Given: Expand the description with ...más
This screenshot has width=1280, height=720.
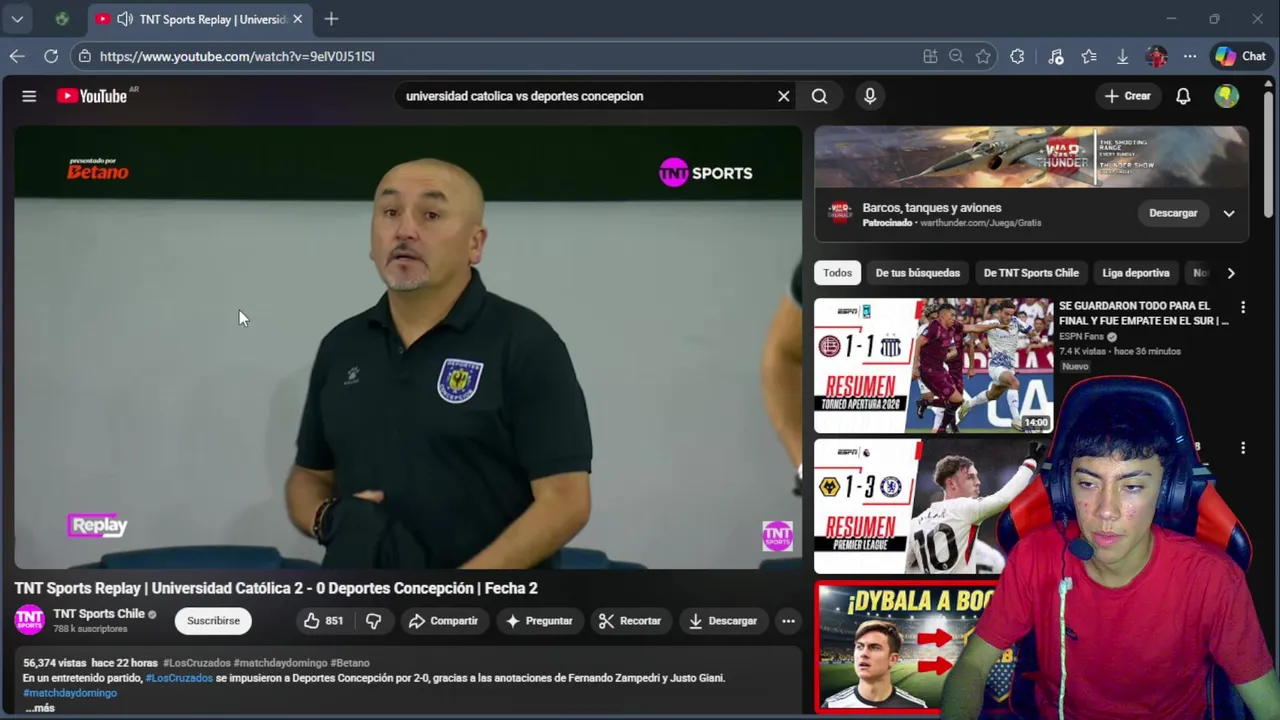Looking at the screenshot, I should 39,708.
